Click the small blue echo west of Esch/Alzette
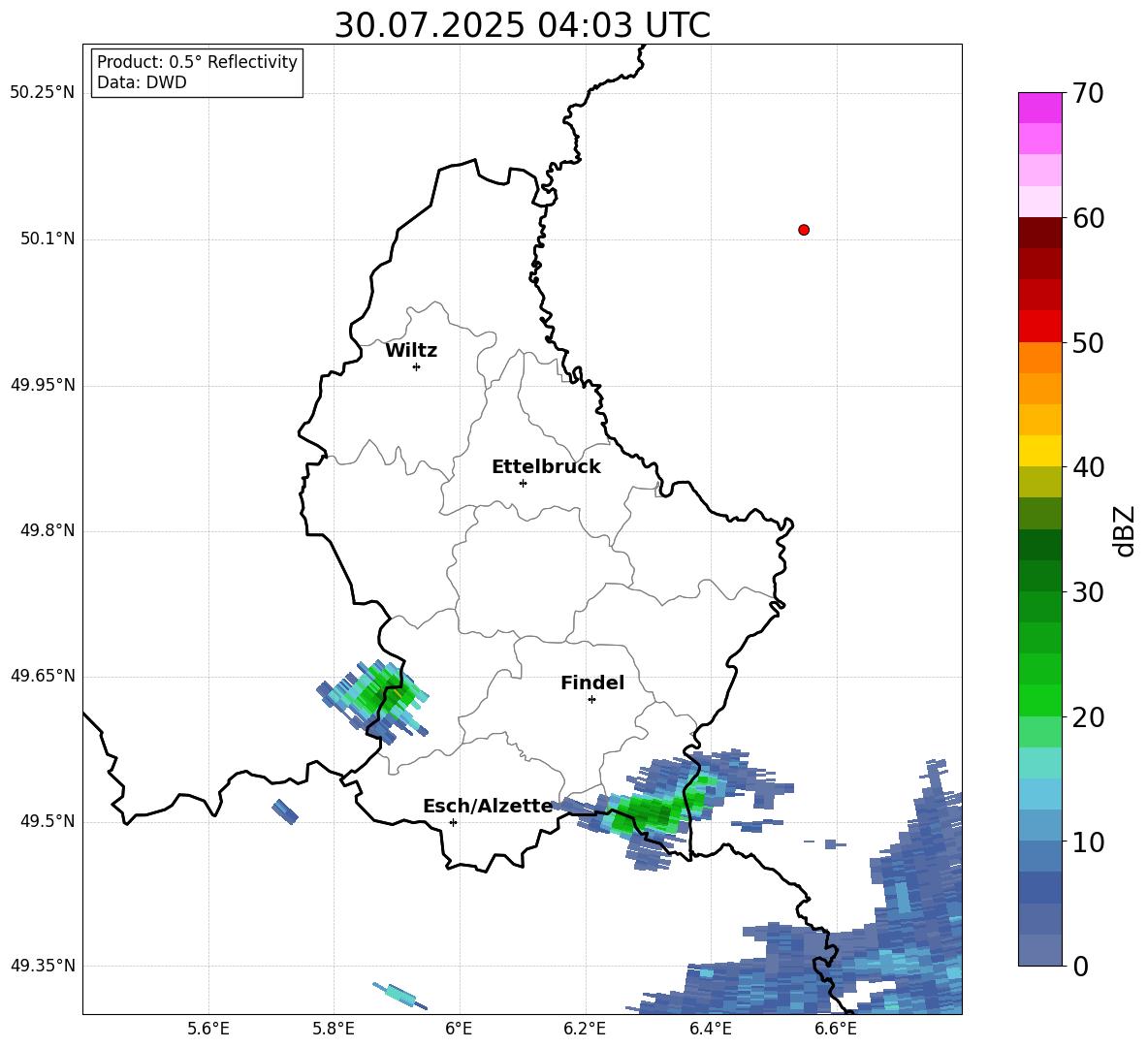The image size is (1148, 1048). click(x=285, y=811)
